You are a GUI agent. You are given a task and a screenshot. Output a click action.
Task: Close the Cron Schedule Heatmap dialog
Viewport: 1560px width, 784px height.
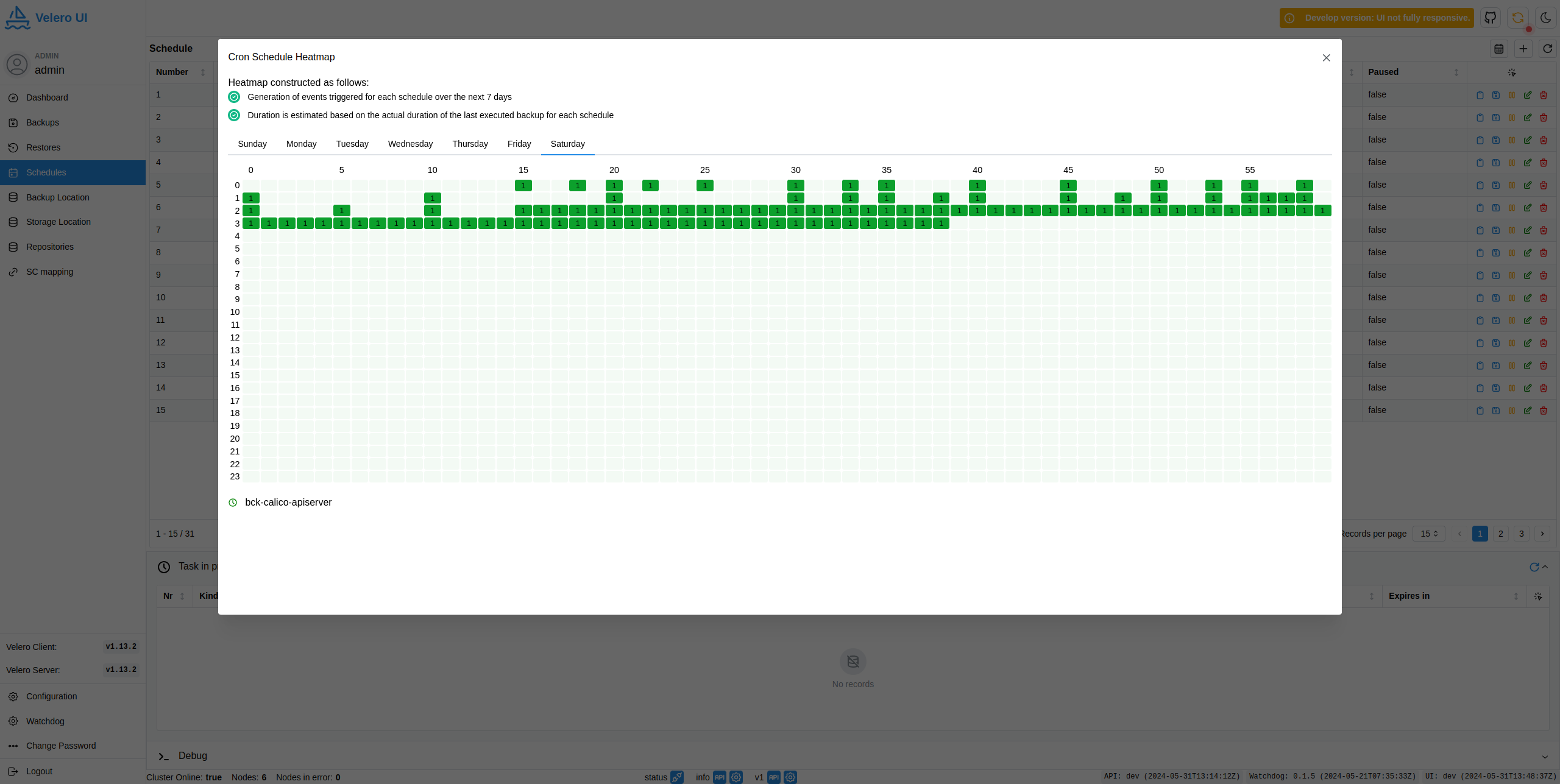pos(1326,58)
